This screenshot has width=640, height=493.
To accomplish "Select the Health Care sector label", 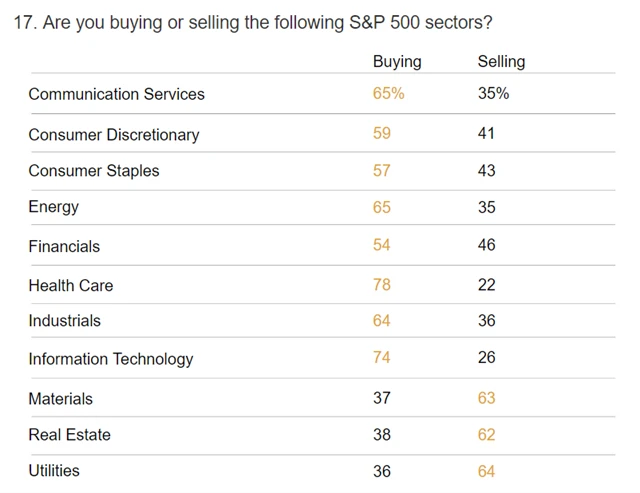I will [70, 285].
